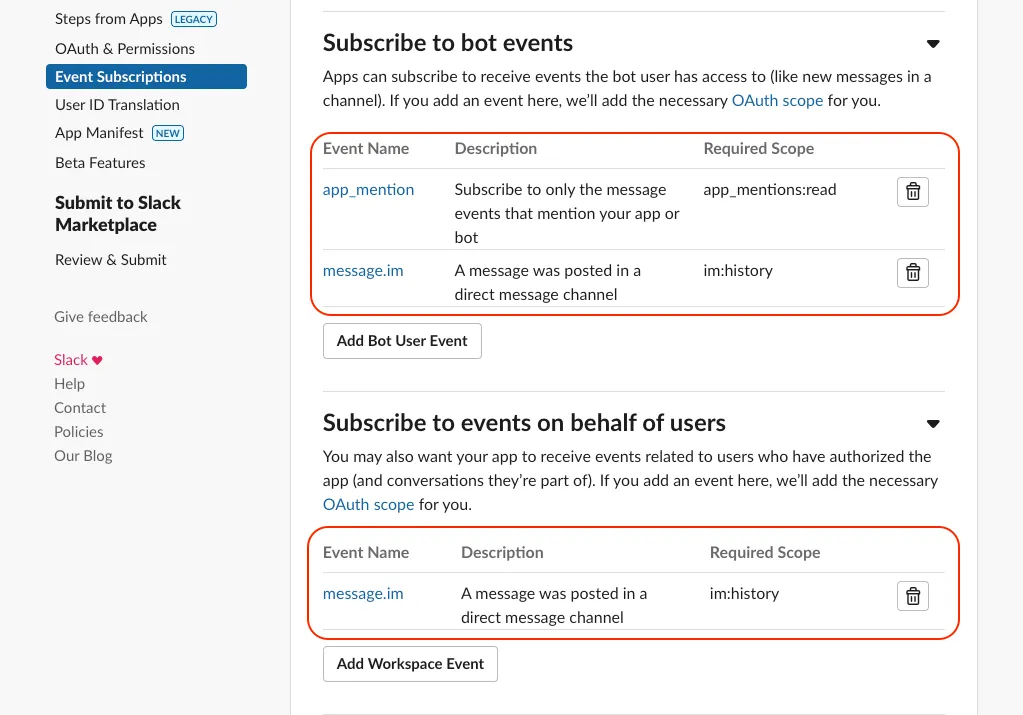Open message.im link in user events table
The image size is (1023, 715).
pyautogui.click(x=363, y=594)
